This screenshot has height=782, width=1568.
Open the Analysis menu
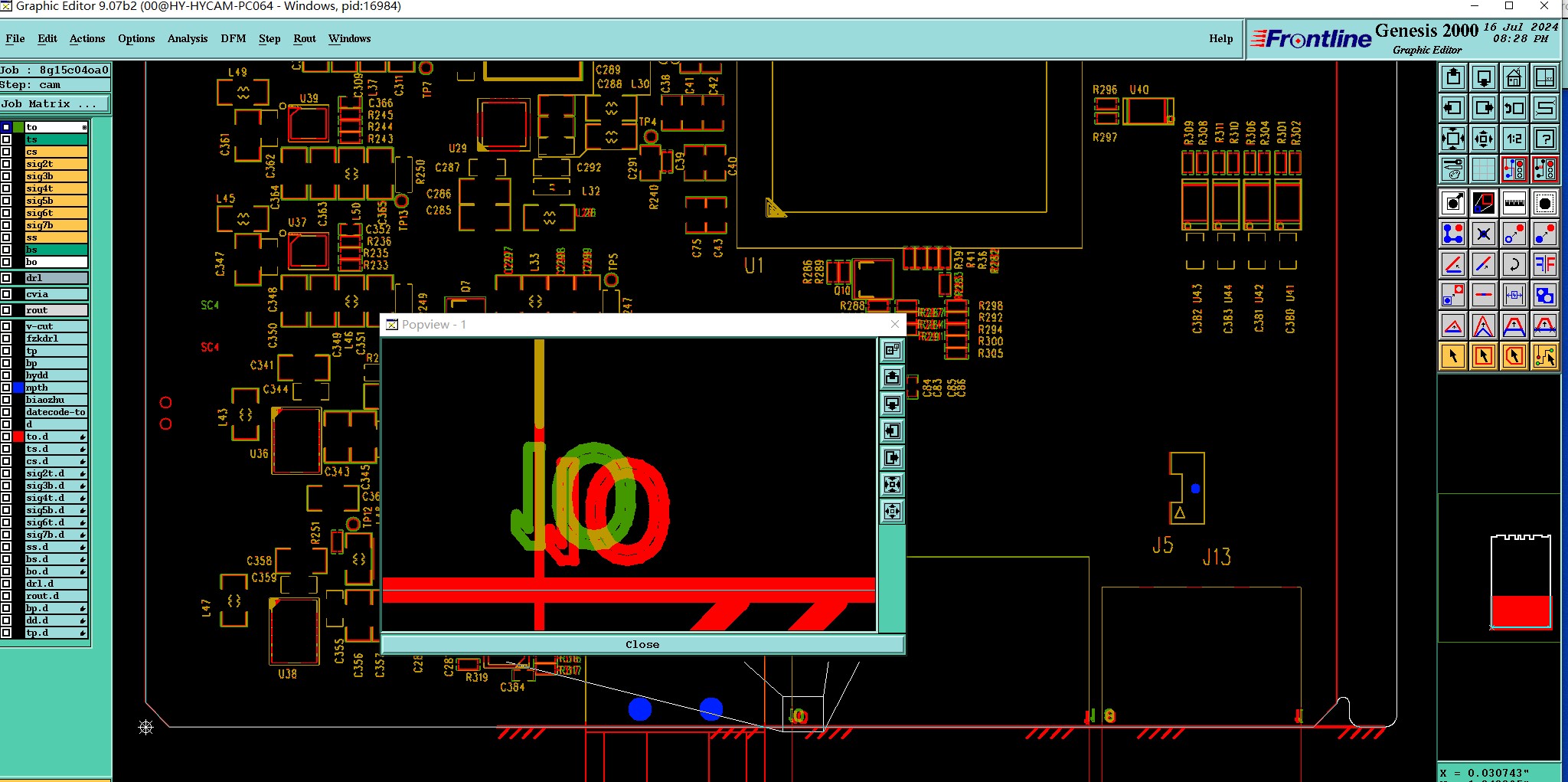point(188,38)
